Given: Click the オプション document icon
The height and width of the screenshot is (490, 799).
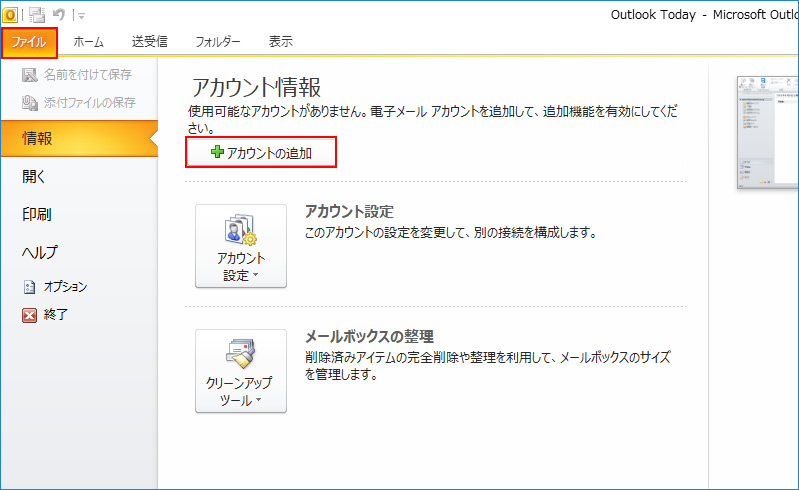Looking at the screenshot, I should [x=30, y=287].
